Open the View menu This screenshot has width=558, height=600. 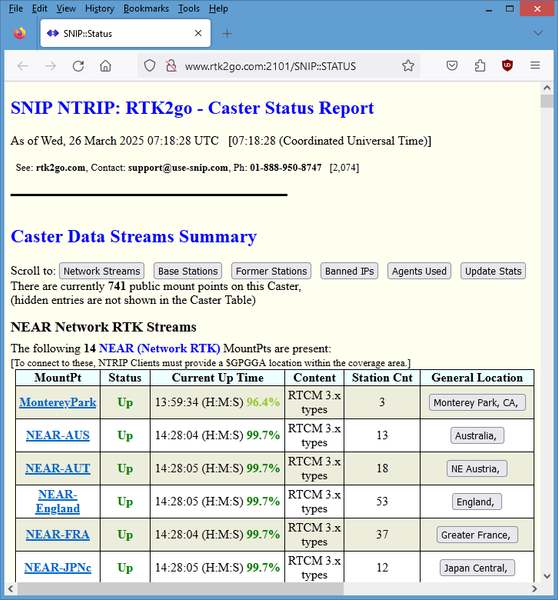(x=66, y=8)
